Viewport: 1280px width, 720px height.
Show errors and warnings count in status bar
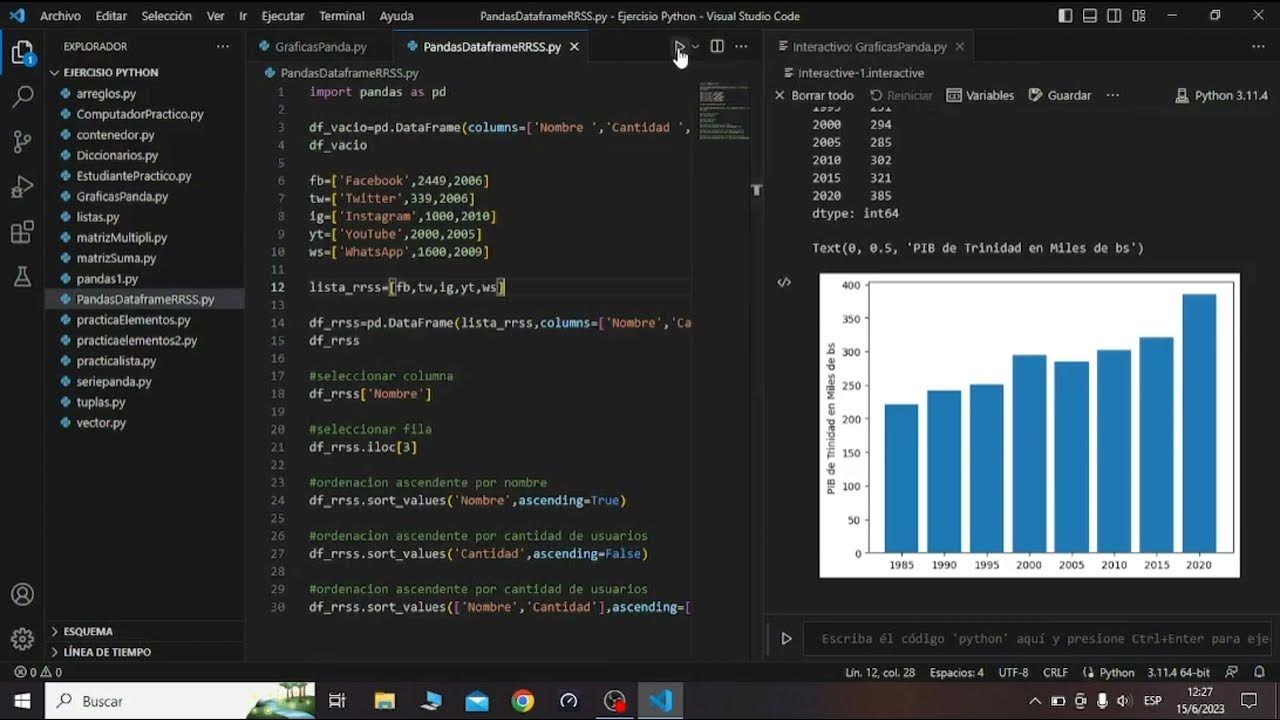(38, 673)
